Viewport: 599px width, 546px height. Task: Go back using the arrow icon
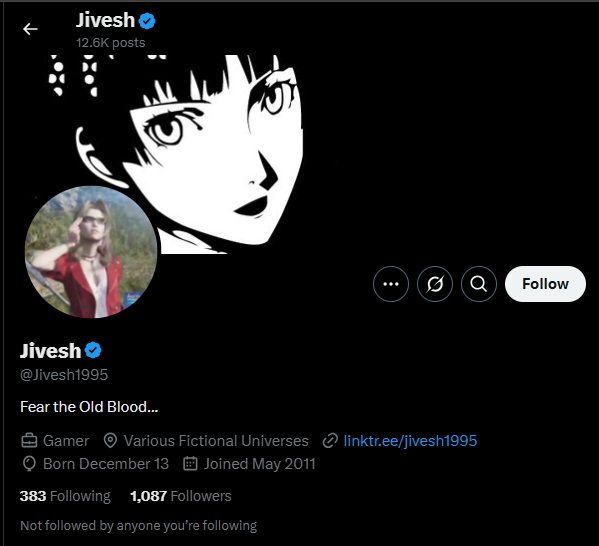coord(30,29)
